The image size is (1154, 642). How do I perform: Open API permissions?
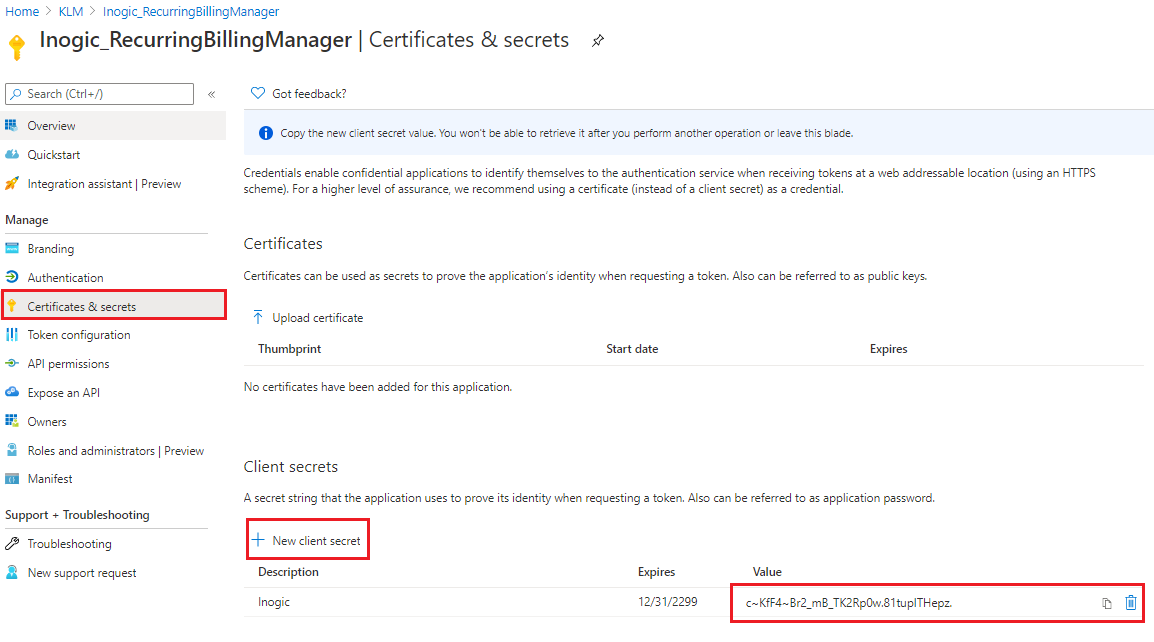68,364
